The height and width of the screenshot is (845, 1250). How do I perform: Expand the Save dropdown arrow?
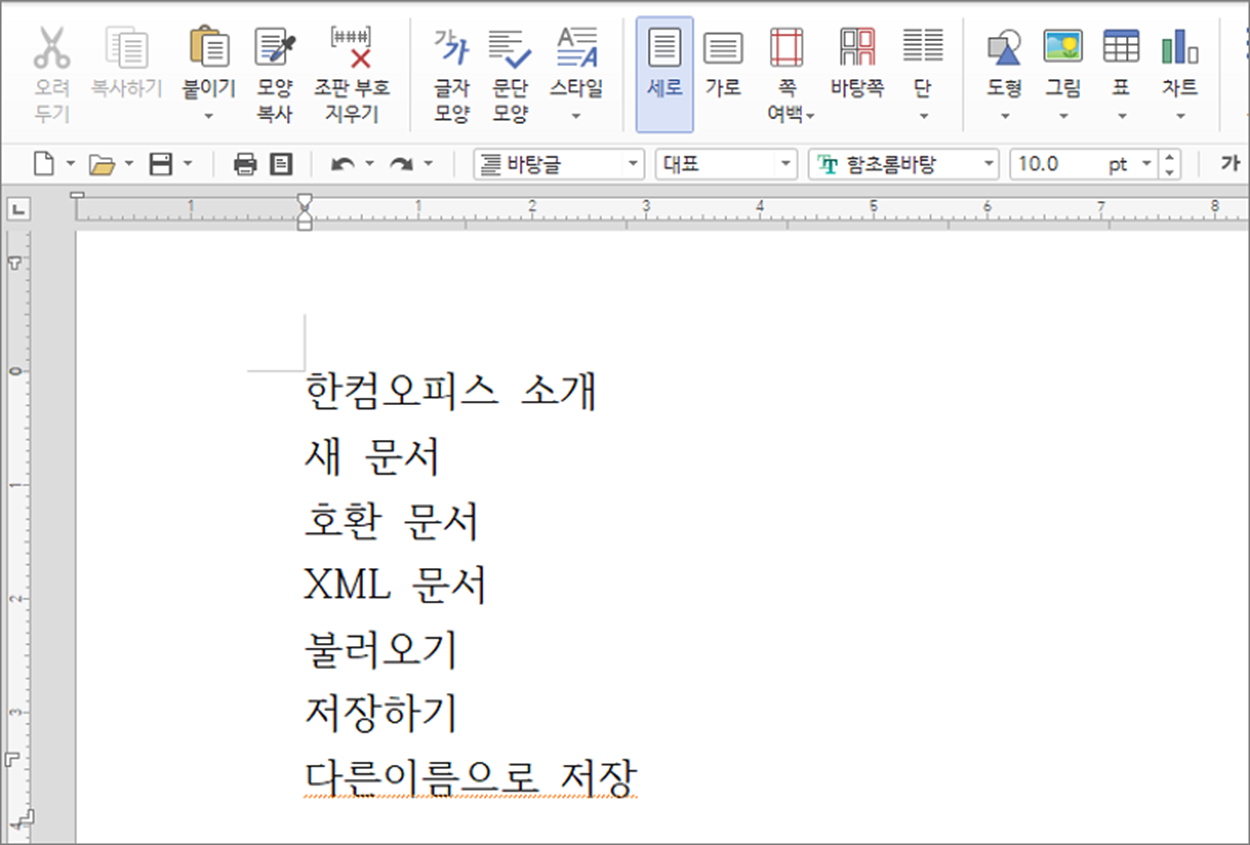pos(187,164)
